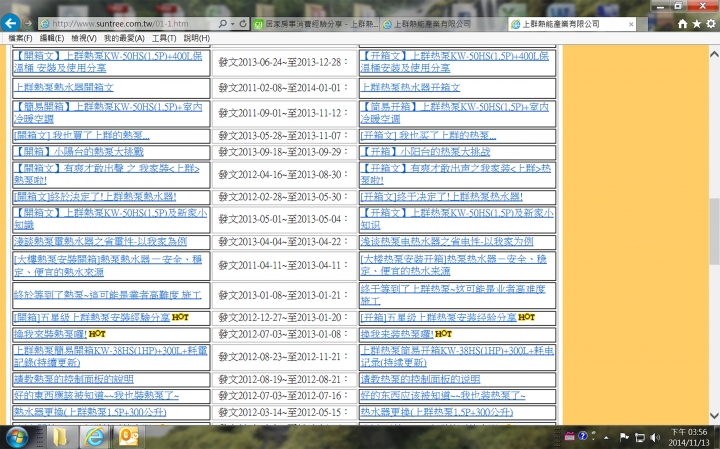Open simplified link 【开箱】小阳台的热泵大挑战
Image resolution: width=720 pixels, height=449 pixels.
tap(425, 152)
